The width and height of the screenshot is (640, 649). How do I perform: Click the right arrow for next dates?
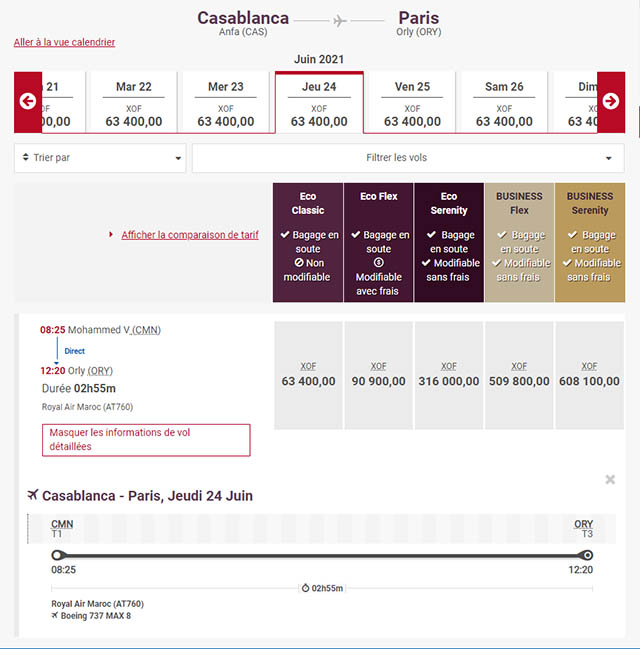click(x=610, y=101)
